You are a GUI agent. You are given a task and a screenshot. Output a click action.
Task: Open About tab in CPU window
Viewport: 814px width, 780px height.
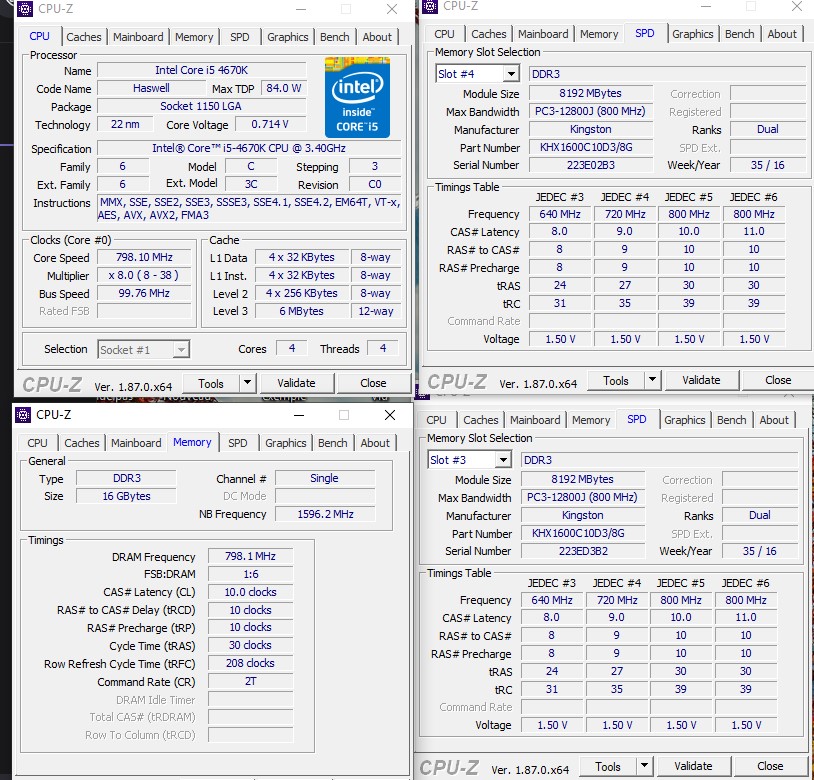tap(377, 37)
